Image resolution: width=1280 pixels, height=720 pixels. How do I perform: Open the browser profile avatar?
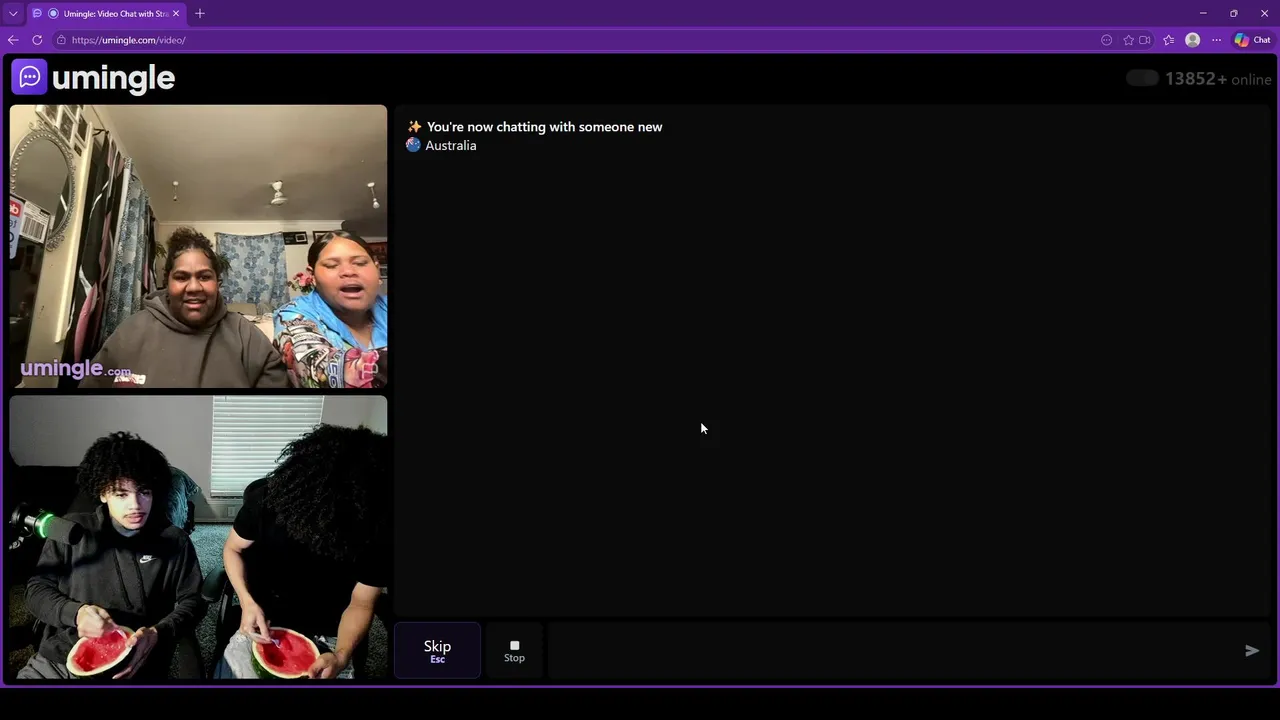(1192, 40)
